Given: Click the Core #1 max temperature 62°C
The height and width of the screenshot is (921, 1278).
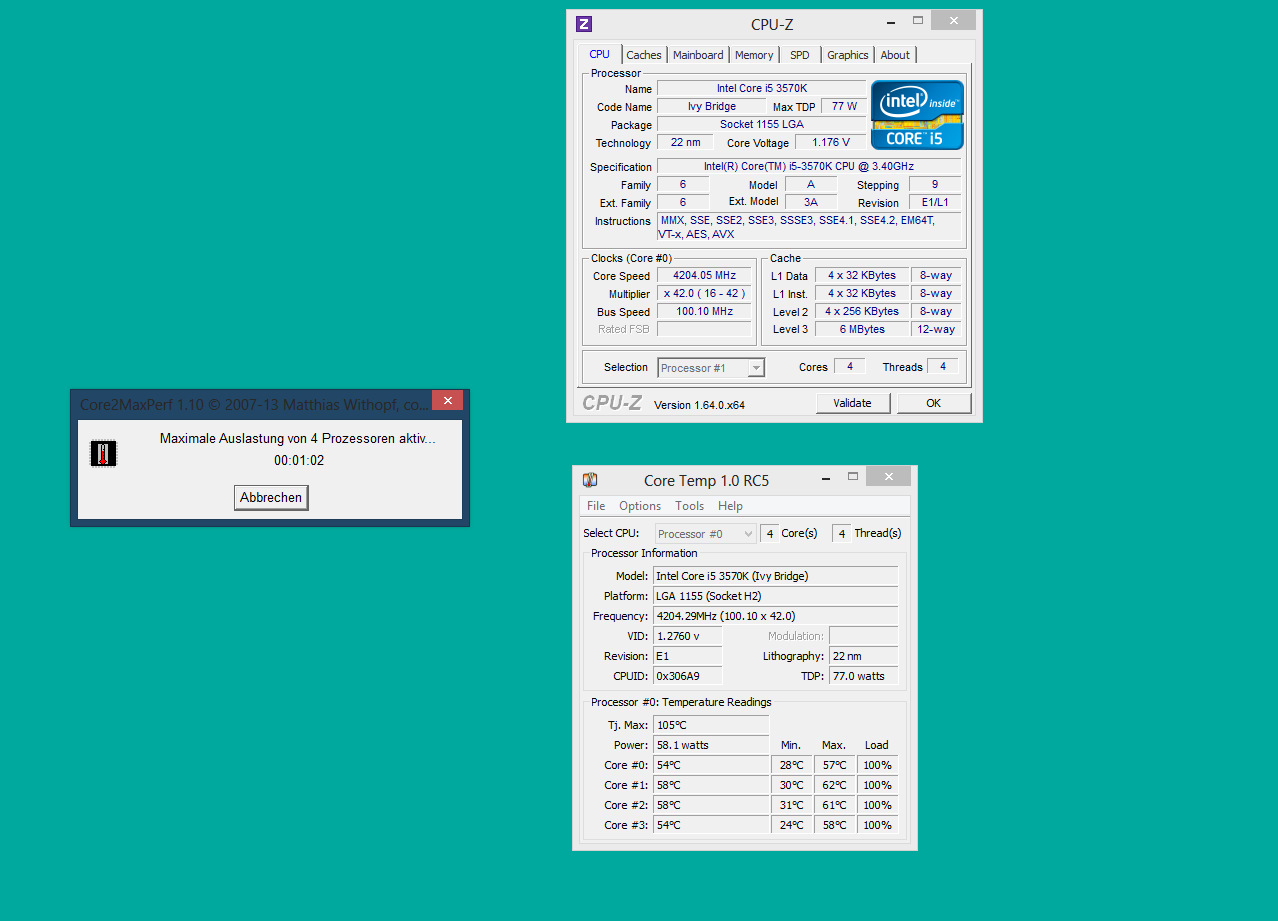Looking at the screenshot, I should coord(834,785).
